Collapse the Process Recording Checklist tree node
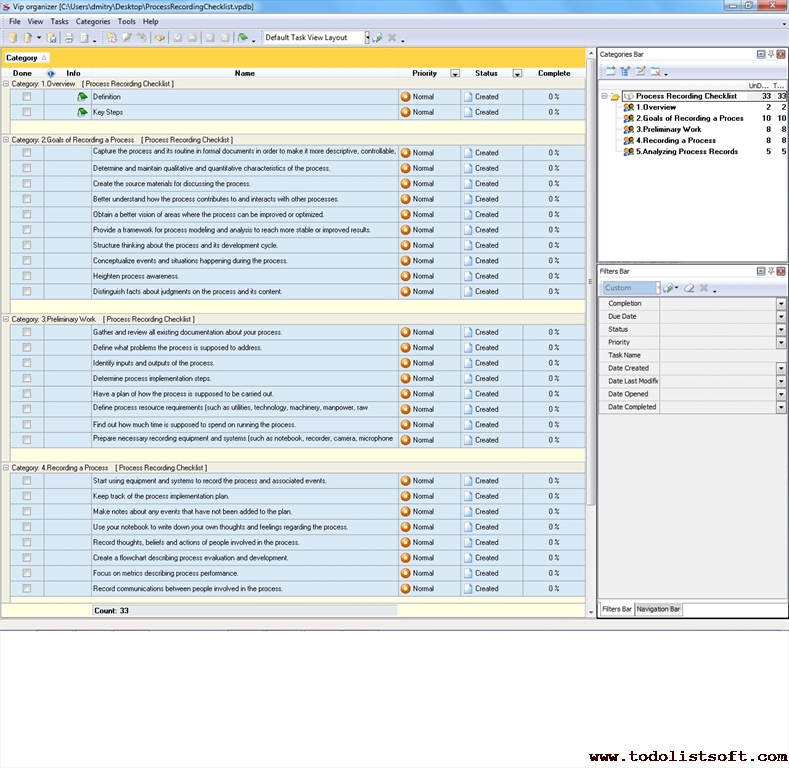The width and height of the screenshot is (789, 768). (x=604, y=96)
